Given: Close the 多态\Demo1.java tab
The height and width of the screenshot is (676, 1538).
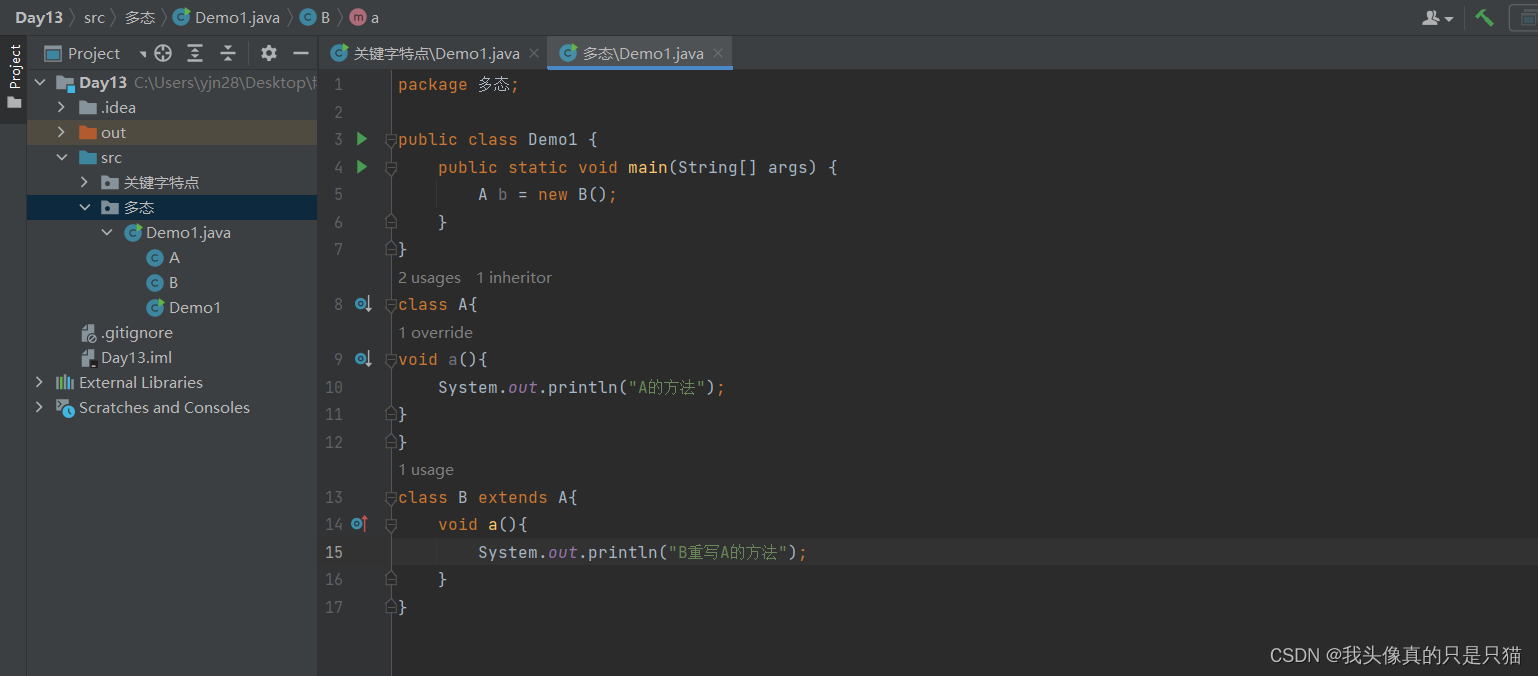Looking at the screenshot, I should (x=718, y=53).
